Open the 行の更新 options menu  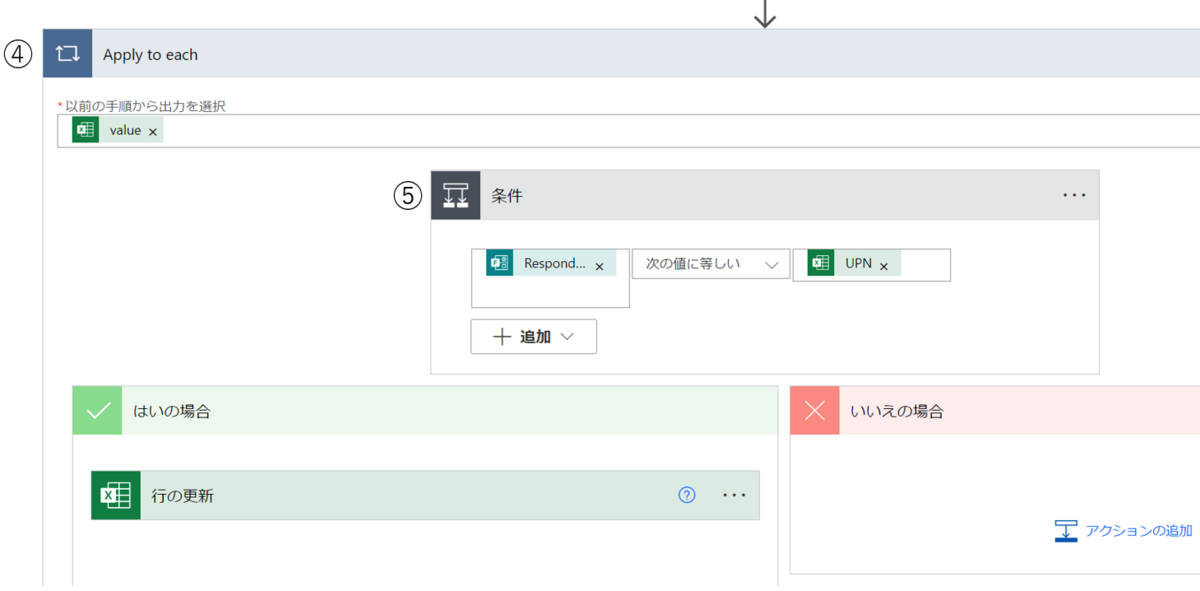(734, 495)
